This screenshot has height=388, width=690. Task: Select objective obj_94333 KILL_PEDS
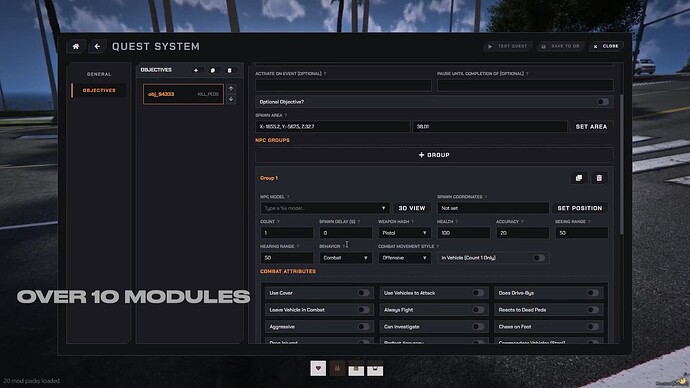point(183,94)
